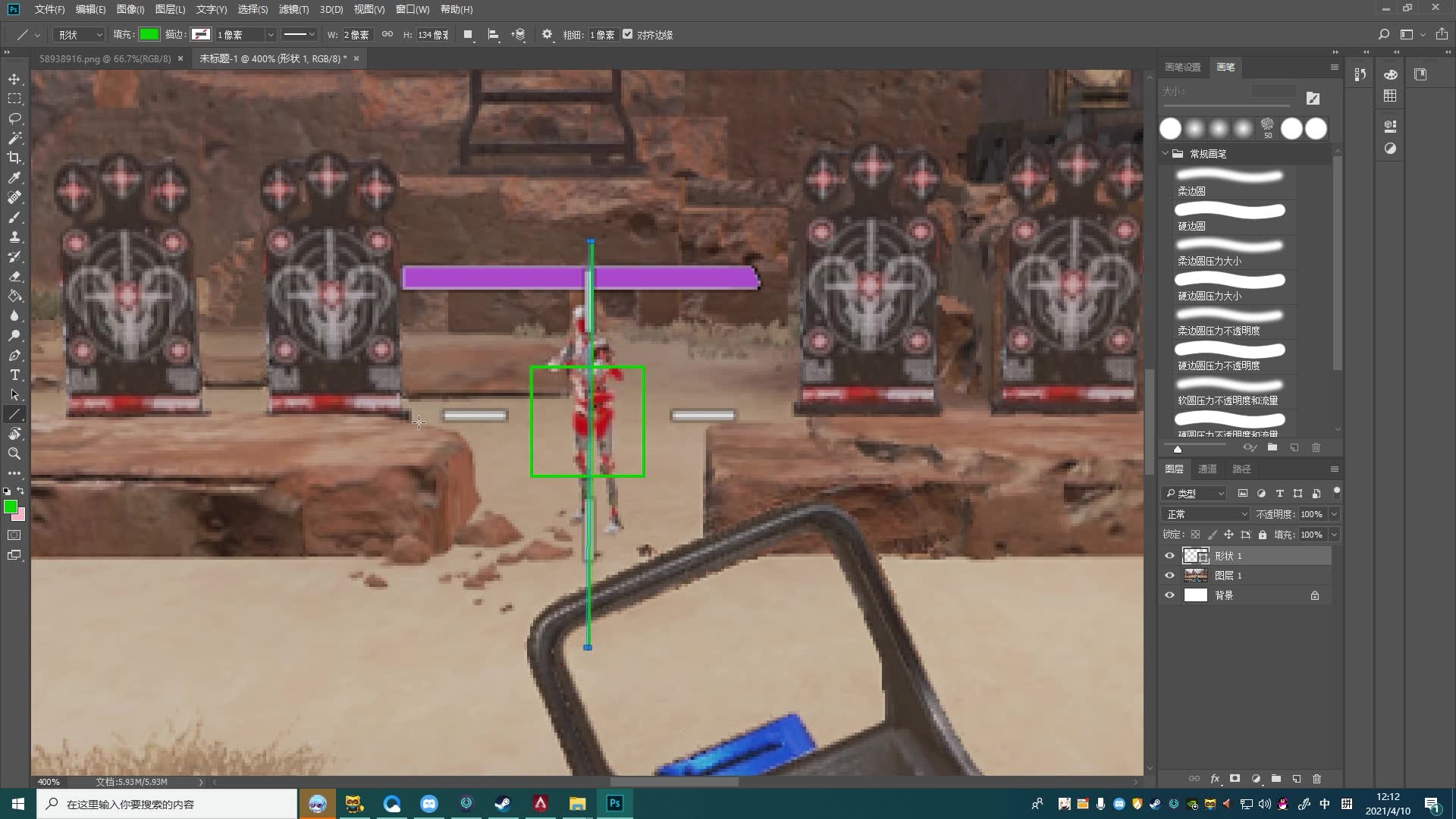Open the 正常 blend mode dropdown
1456x819 pixels.
1206,514
